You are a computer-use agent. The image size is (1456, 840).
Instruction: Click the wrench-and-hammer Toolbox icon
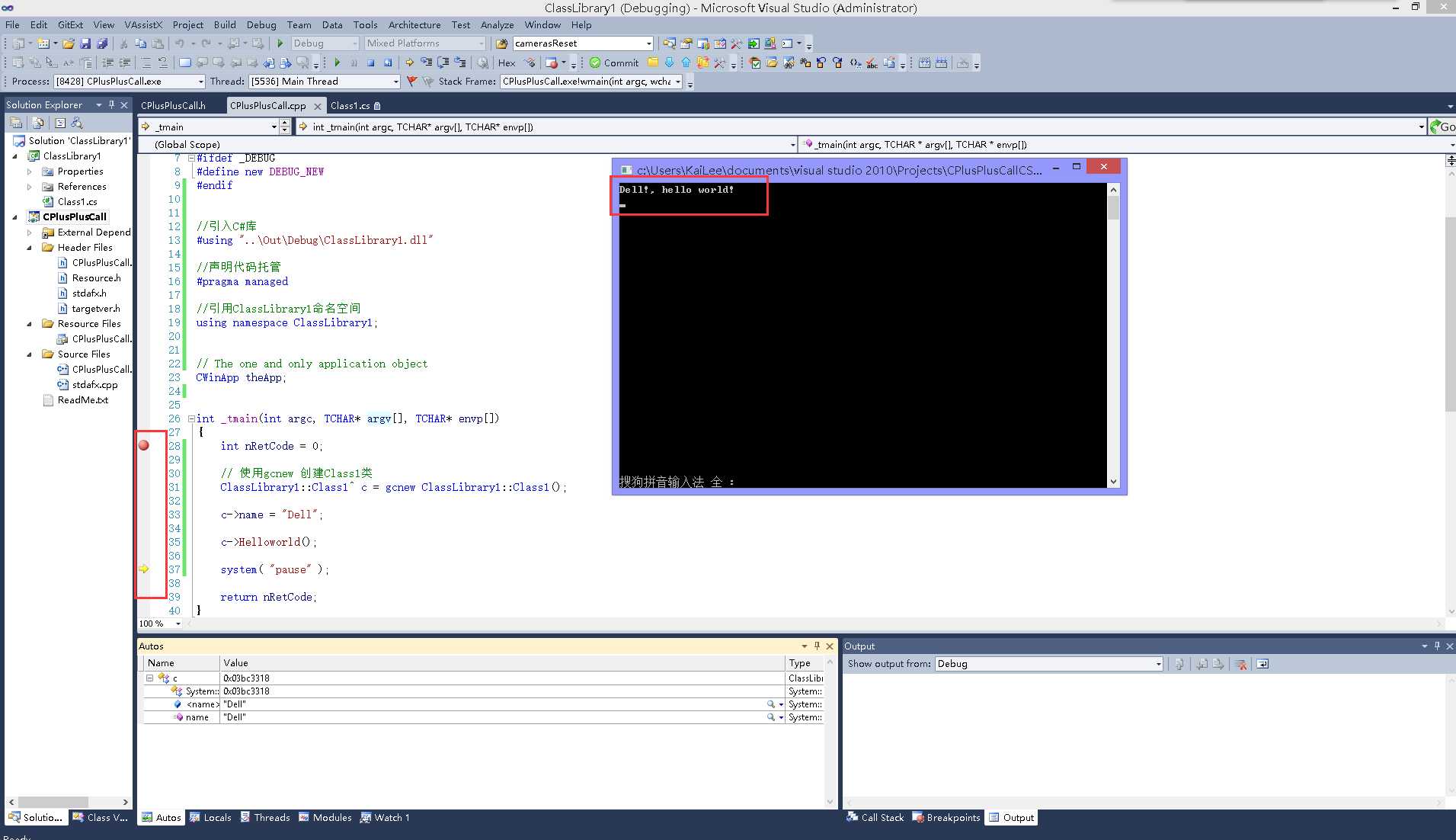[736, 43]
